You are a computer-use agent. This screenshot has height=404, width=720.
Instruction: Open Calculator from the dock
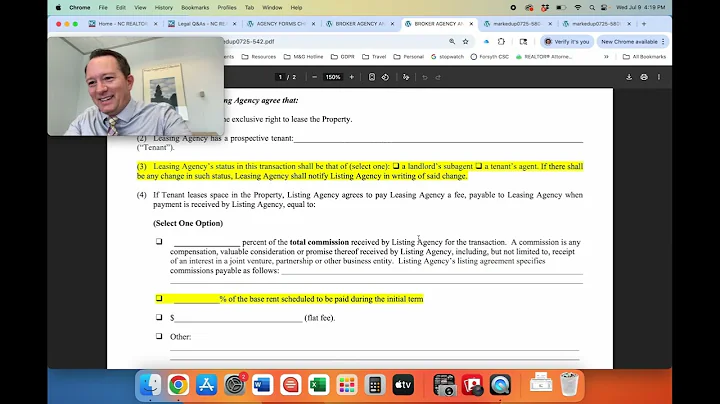click(x=375, y=384)
